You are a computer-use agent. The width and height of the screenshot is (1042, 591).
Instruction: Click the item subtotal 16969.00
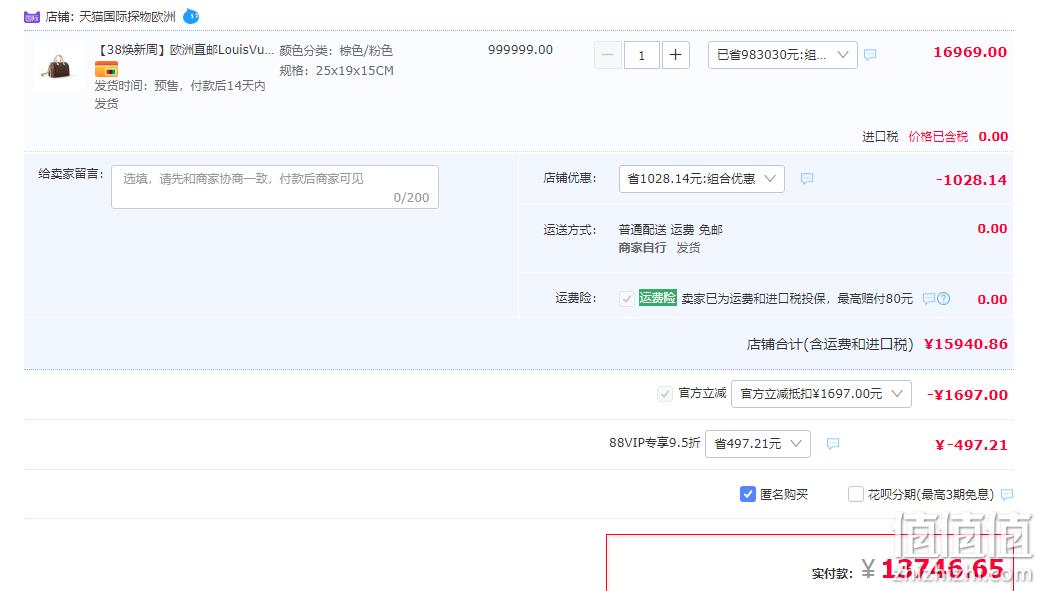[x=970, y=52]
